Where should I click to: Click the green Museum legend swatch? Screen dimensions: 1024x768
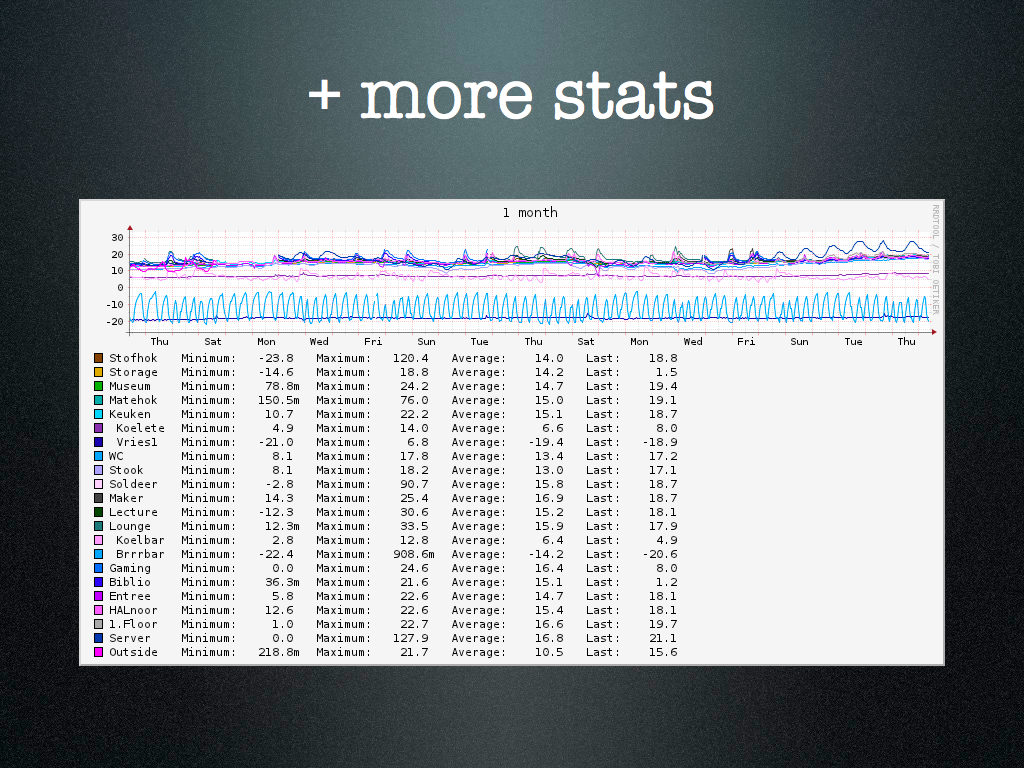tap(98, 386)
